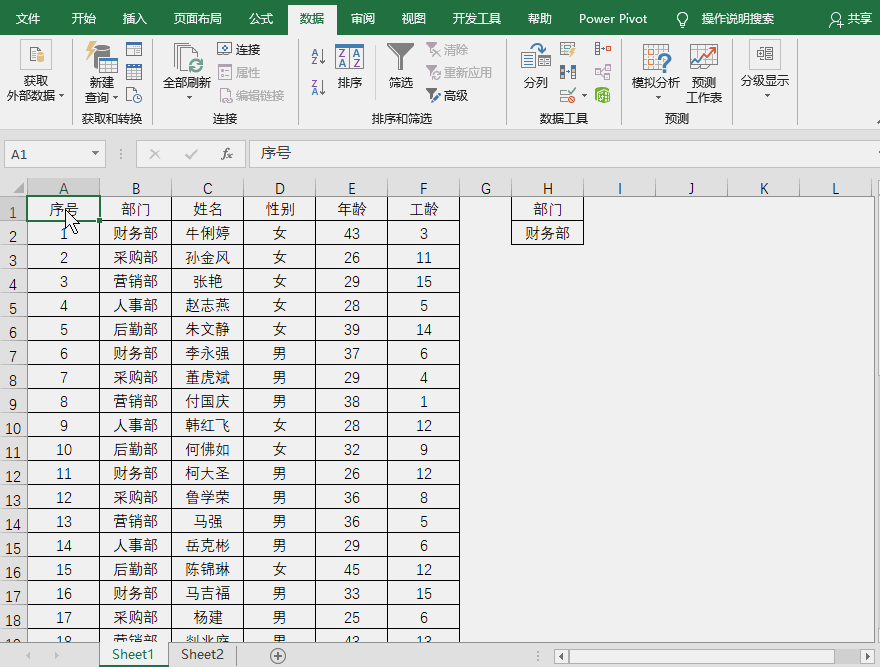
Task: Switch to the 开始 ribbon tab
Action: click(83, 18)
